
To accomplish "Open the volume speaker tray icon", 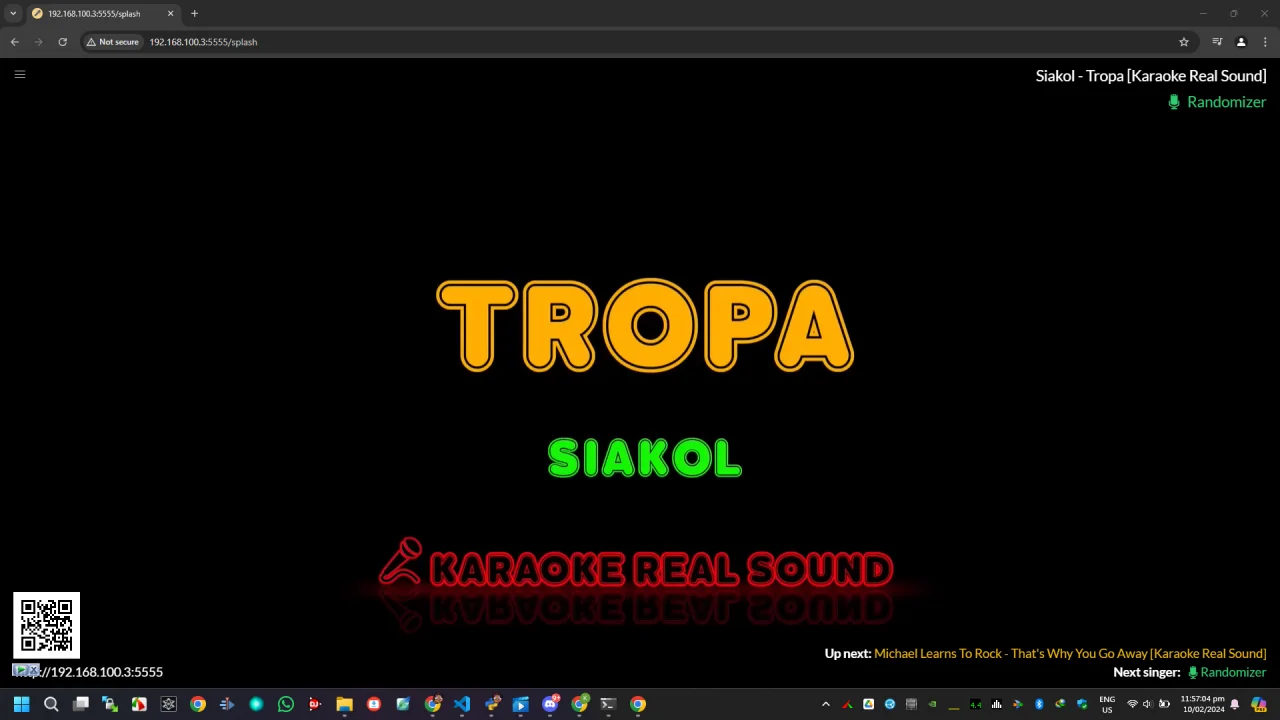I will pos(1147,705).
